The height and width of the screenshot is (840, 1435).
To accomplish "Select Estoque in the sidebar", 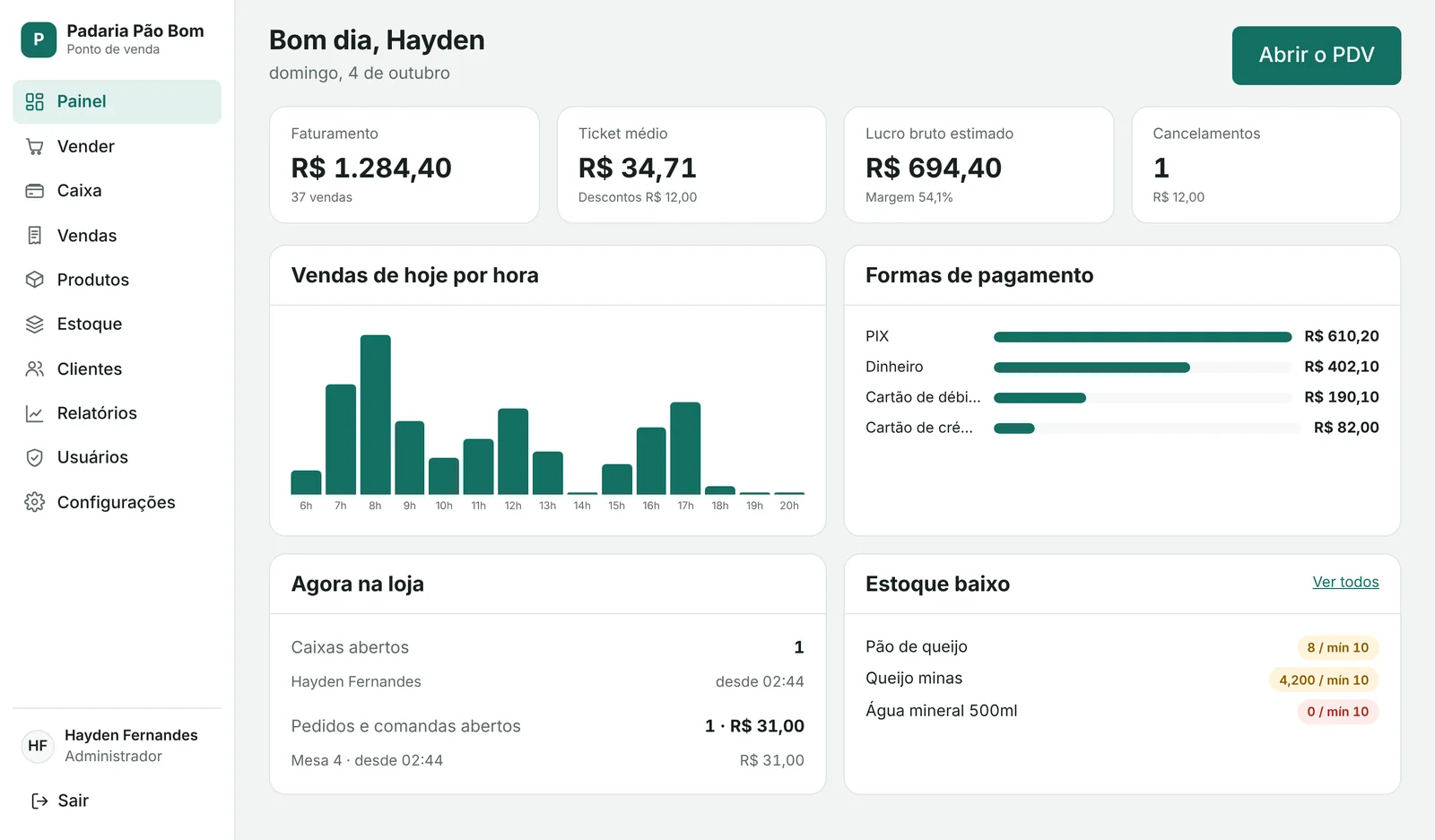I will 117,325.
